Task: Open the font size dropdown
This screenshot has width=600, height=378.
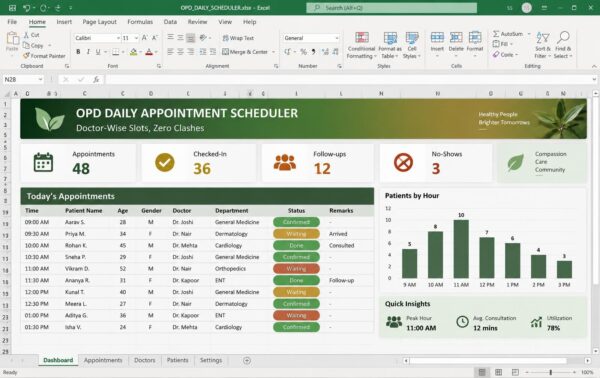Action: pyautogui.click(x=136, y=38)
